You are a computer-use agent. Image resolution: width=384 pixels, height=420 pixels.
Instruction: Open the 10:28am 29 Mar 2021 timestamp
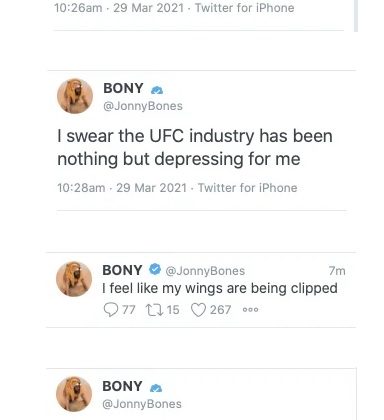coord(122,188)
